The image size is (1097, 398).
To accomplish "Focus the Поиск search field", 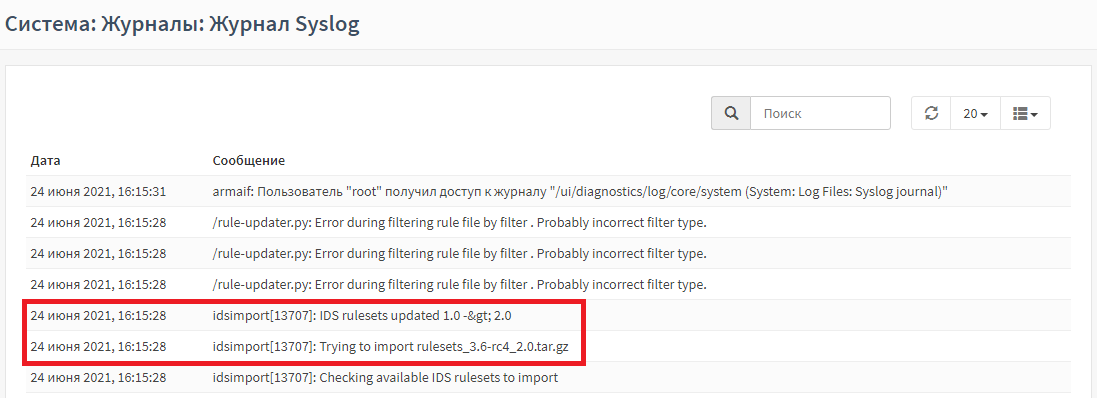I will [x=820, y=113].
